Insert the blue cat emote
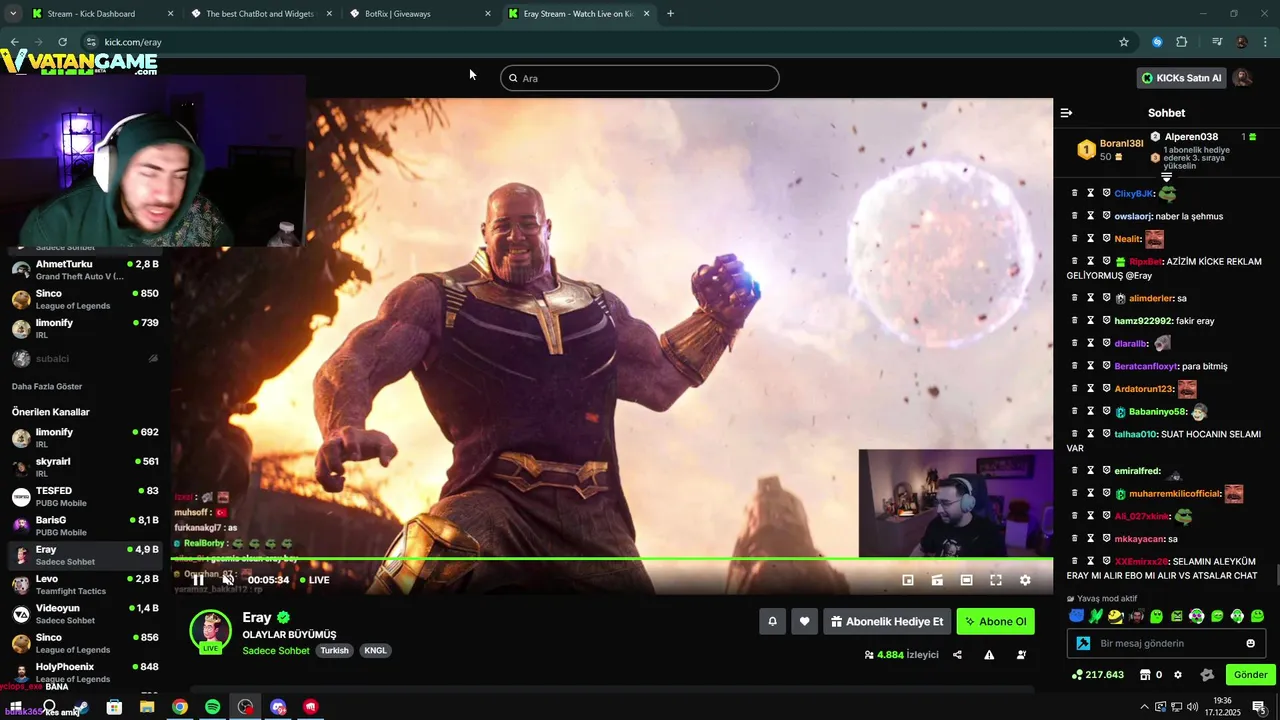The width and height of the screenshot is (1280, 720). (x=1076, y=616)
